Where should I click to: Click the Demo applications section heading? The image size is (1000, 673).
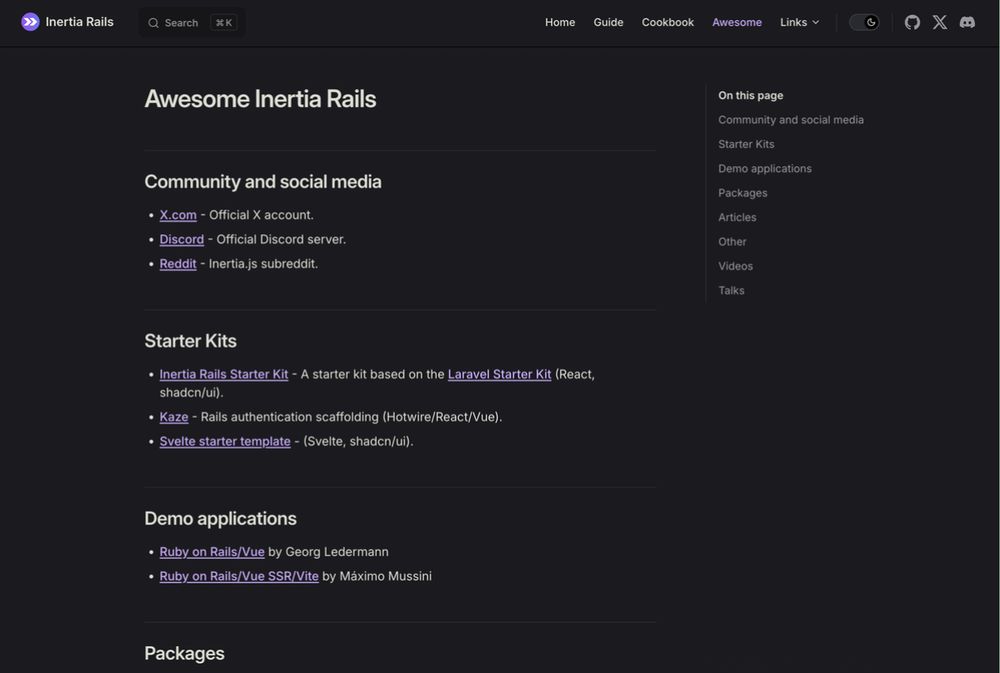(221, 518)
